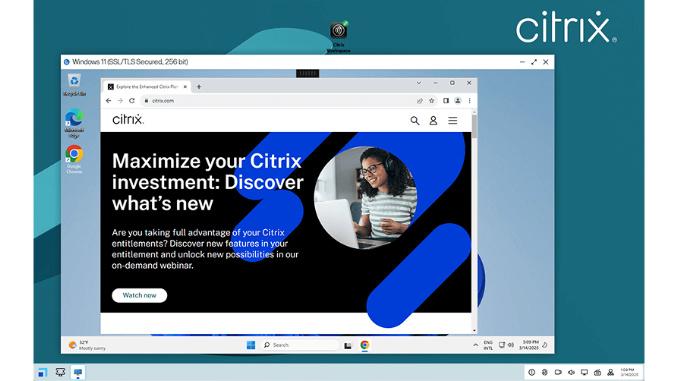Expand the tab search chevron in Chrome

pos(419,83)
